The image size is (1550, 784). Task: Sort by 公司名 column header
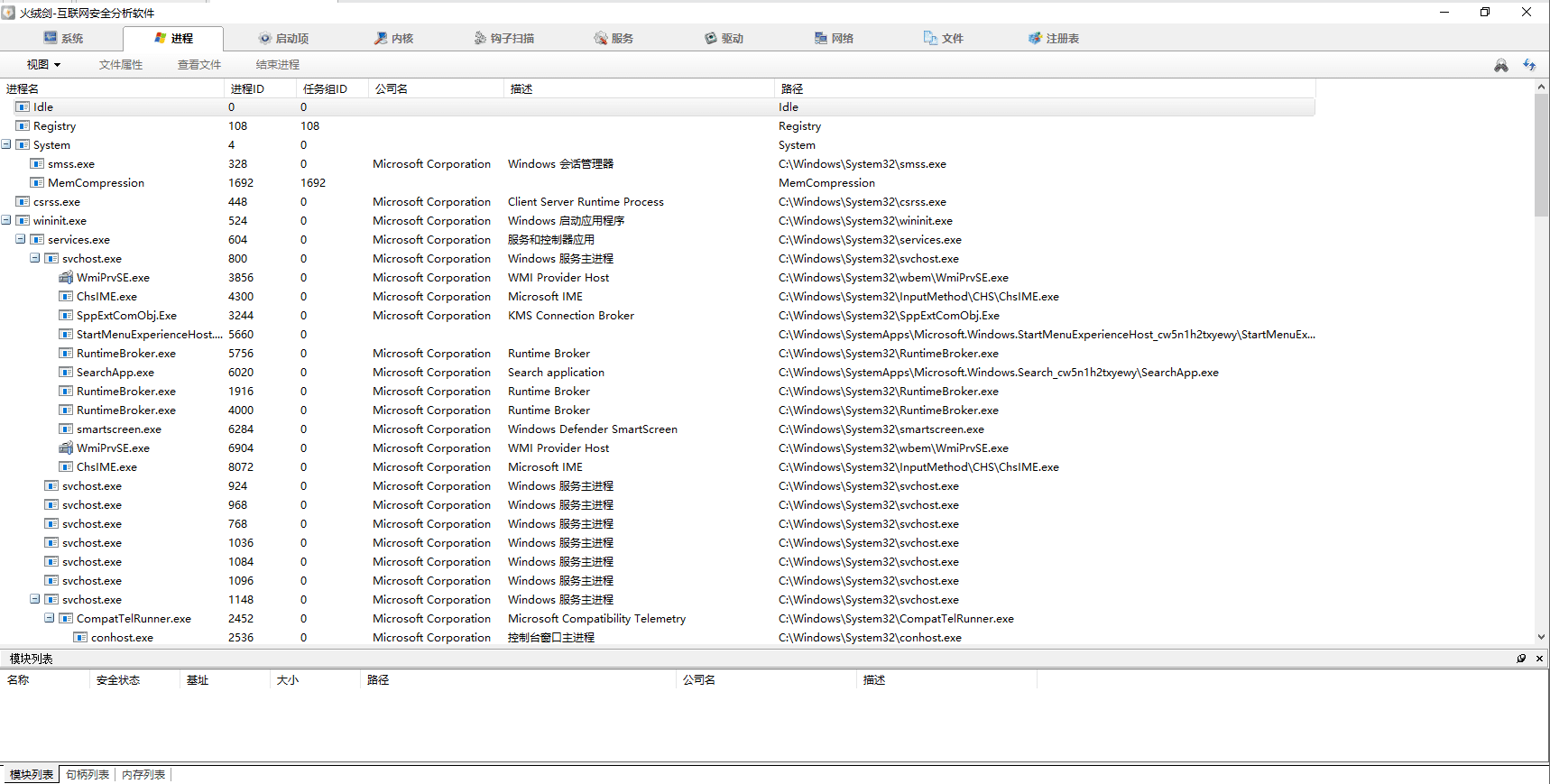point(436,88)
